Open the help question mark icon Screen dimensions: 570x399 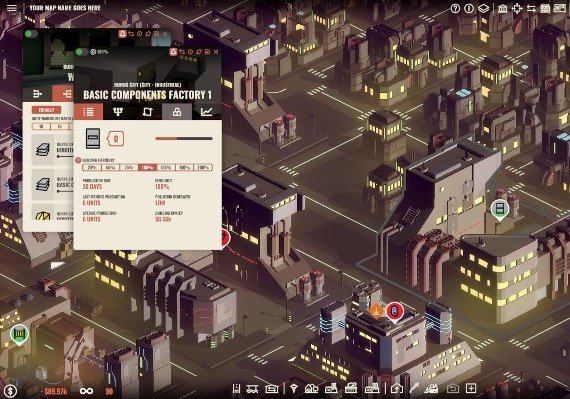455,8
